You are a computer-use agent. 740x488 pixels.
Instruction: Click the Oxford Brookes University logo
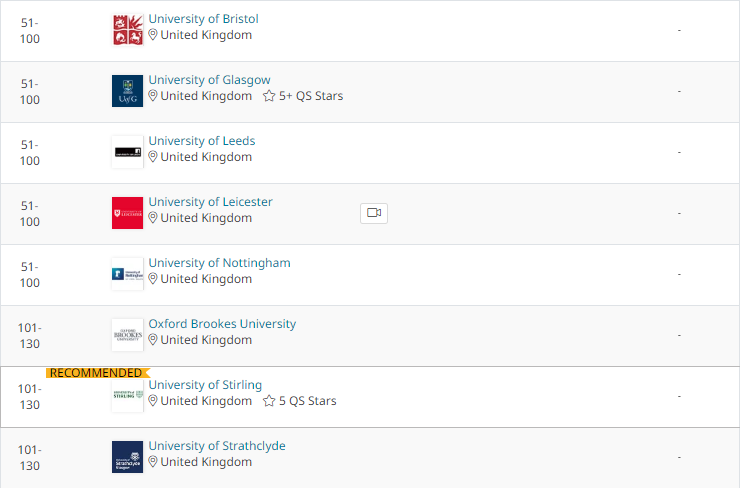(127, 335)
